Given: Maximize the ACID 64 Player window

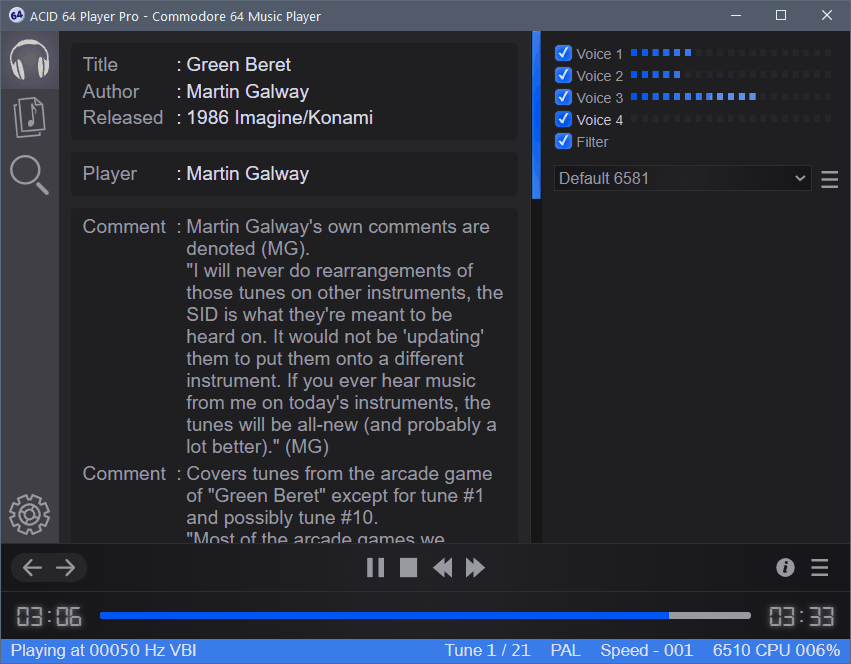Looking at the screenshot, I should click(781, 15).
